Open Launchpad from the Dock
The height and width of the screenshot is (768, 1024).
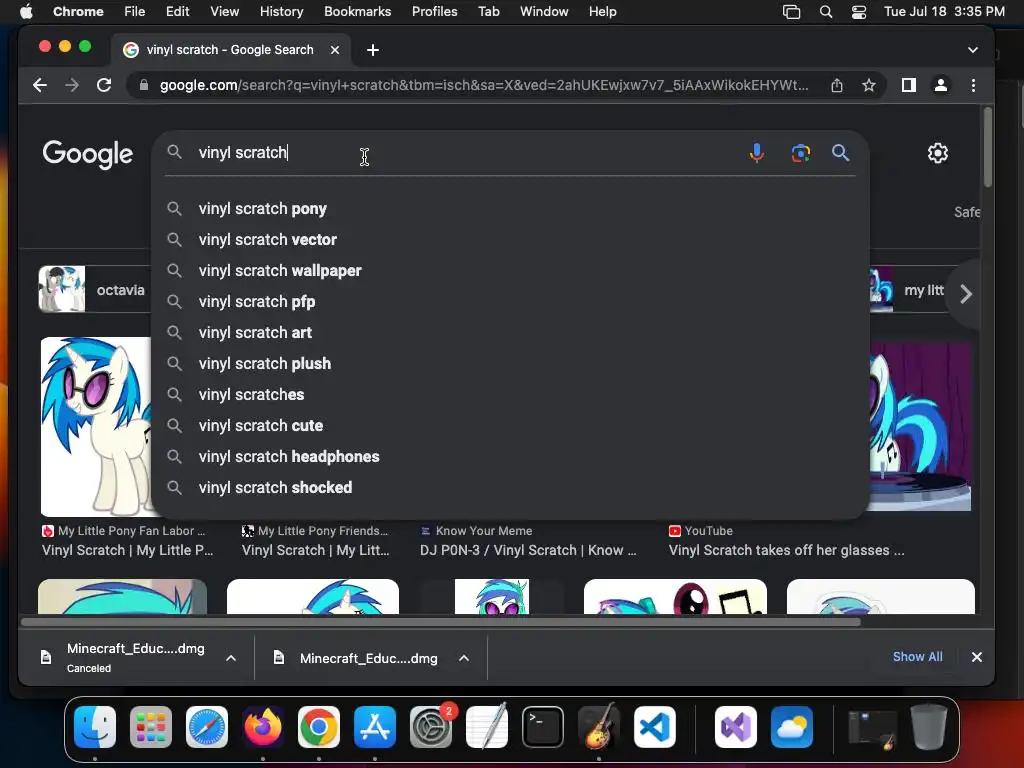click(x=151, y=726)
